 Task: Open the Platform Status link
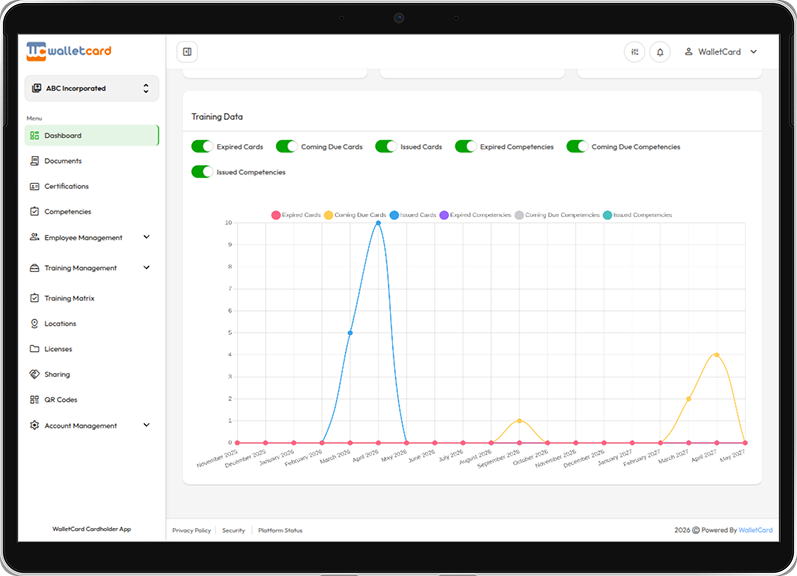point(280,530)
